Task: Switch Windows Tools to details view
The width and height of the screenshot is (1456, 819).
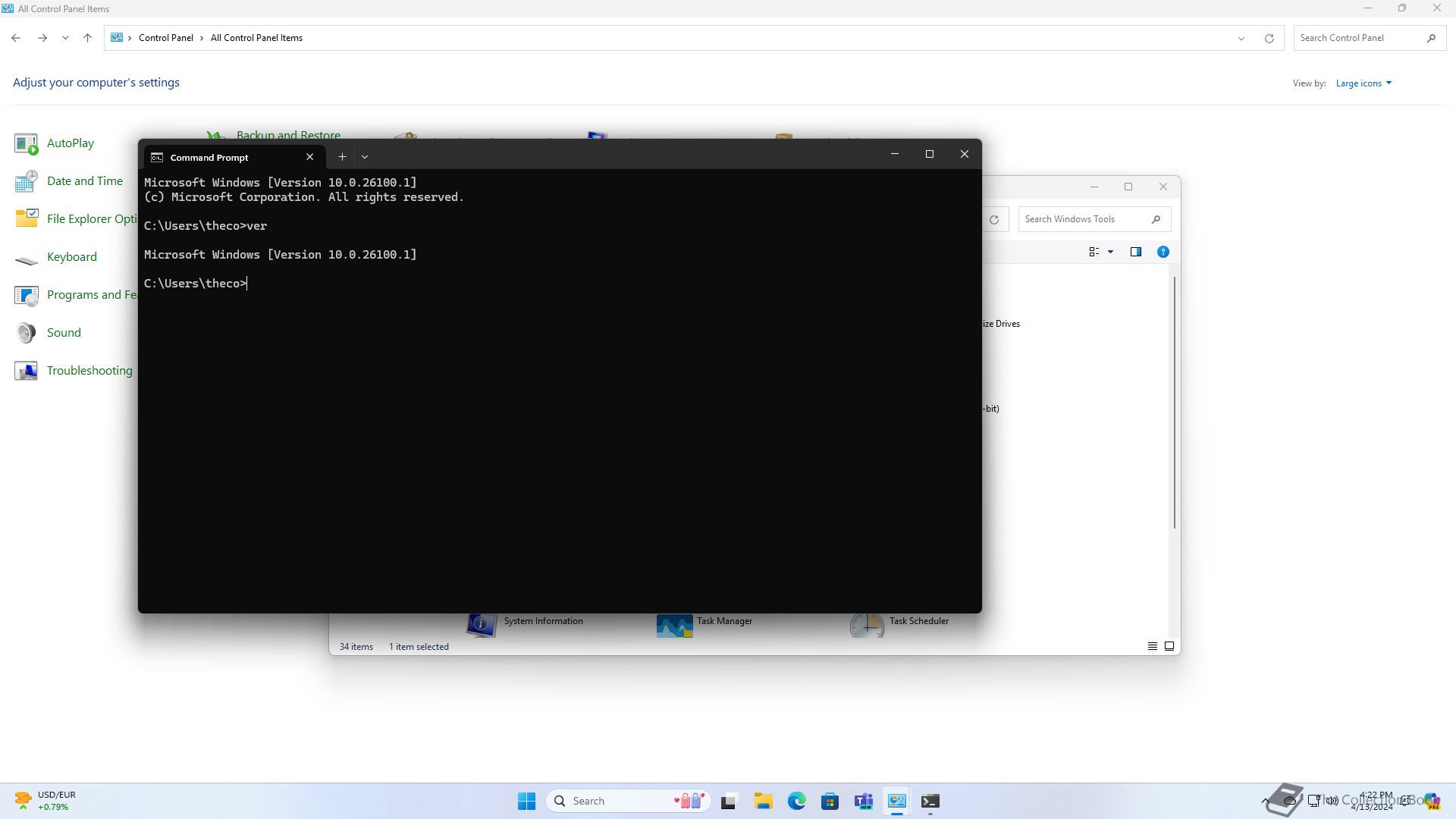Action: (1153, 646)
